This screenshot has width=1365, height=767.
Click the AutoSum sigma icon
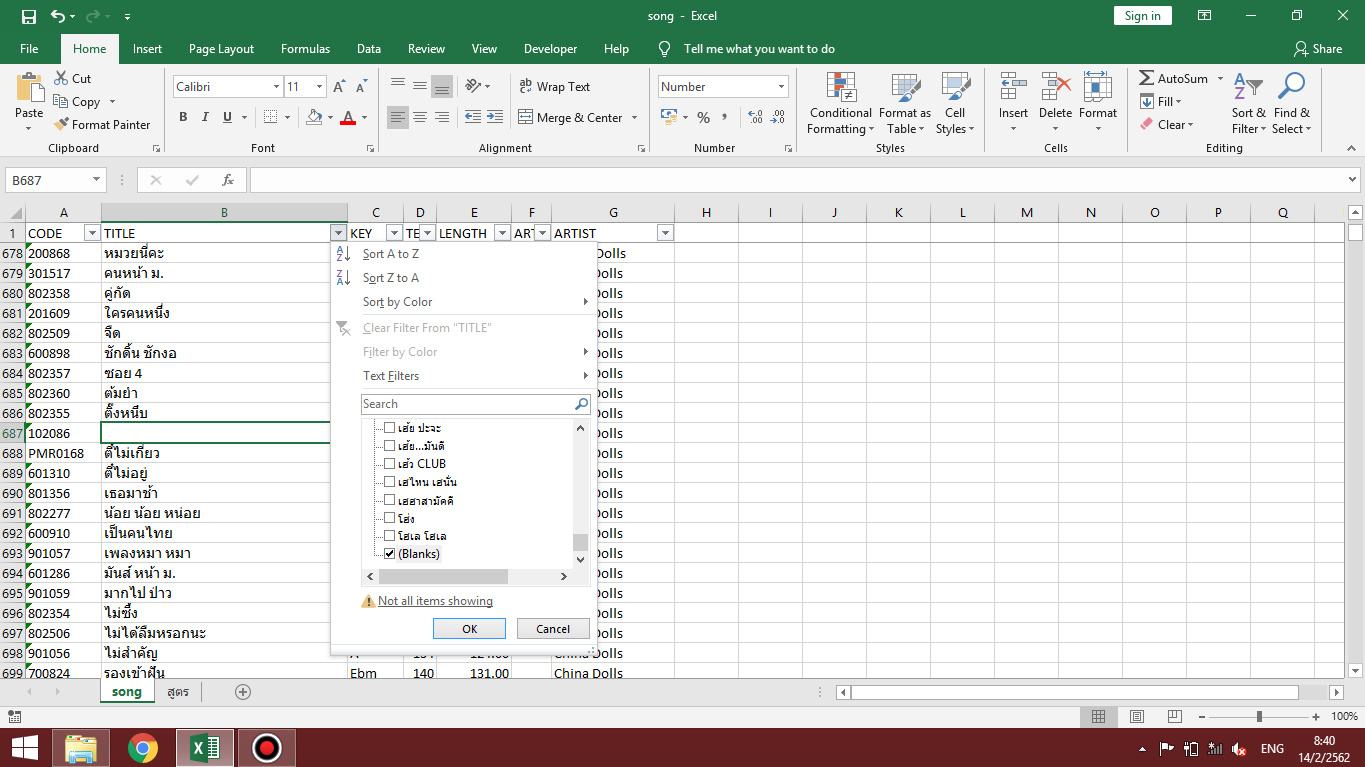coord(1146,79)
